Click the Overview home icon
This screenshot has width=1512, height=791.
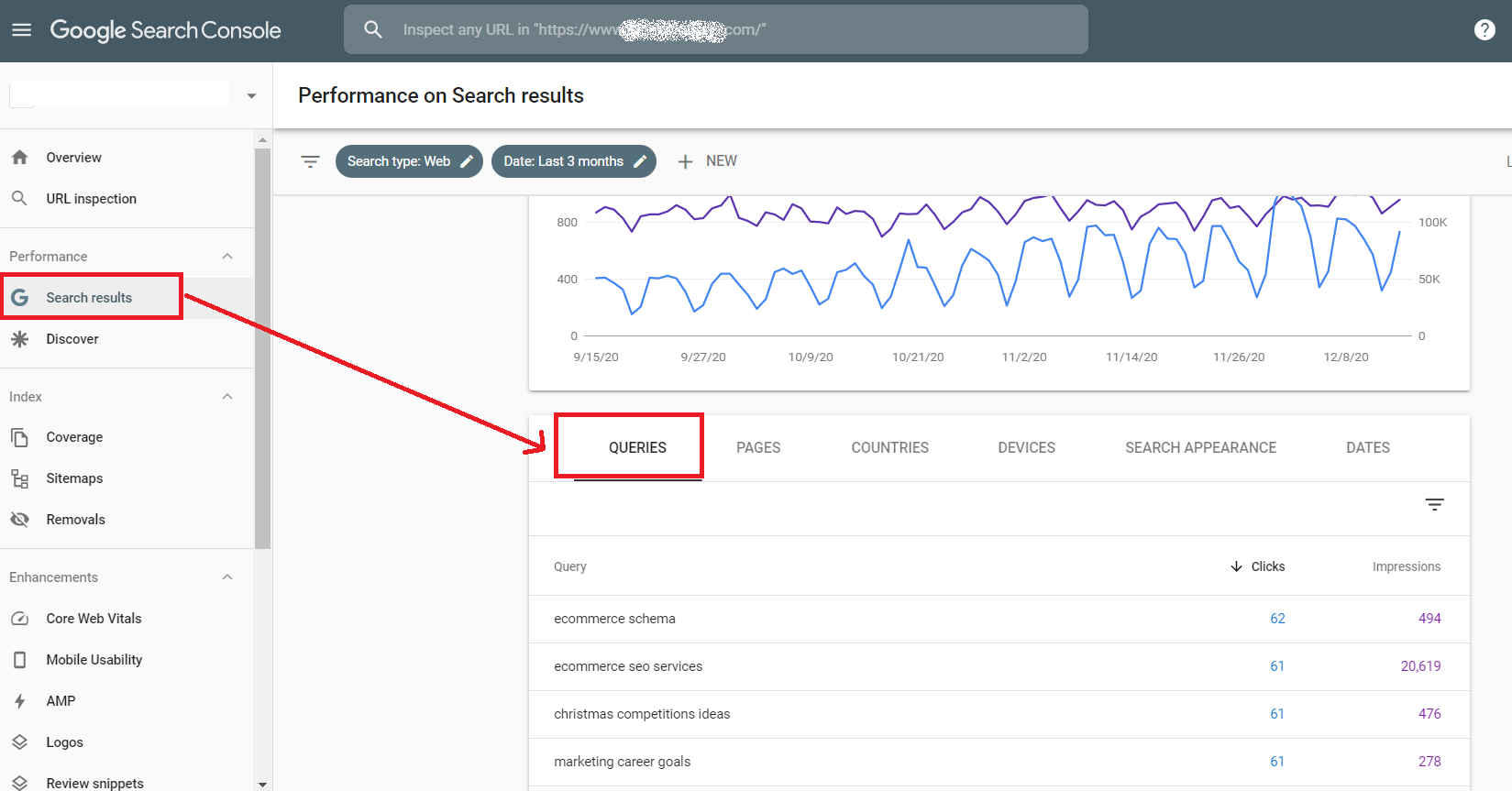pyautogui.click(x=19, y=158)
